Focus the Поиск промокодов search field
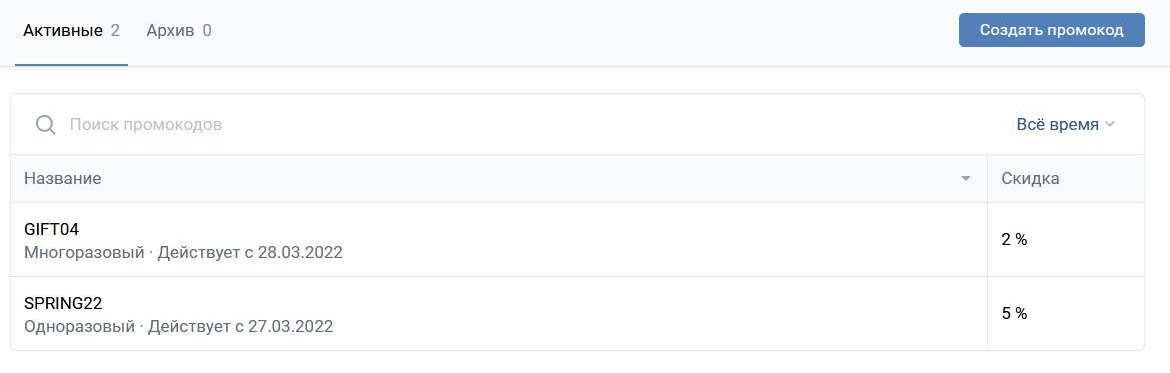The height and width of the screenshot is (373, 1170). [x=522, y=125]
